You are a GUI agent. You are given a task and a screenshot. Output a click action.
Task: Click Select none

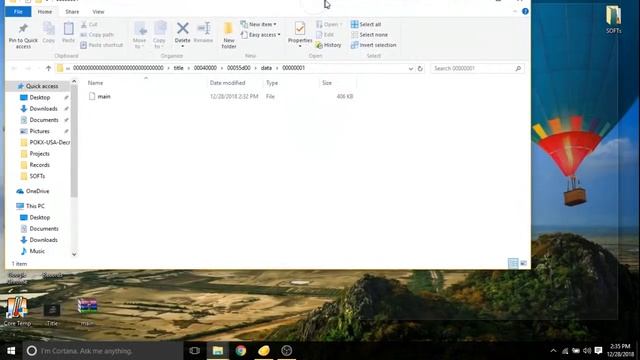coord(369,35)
